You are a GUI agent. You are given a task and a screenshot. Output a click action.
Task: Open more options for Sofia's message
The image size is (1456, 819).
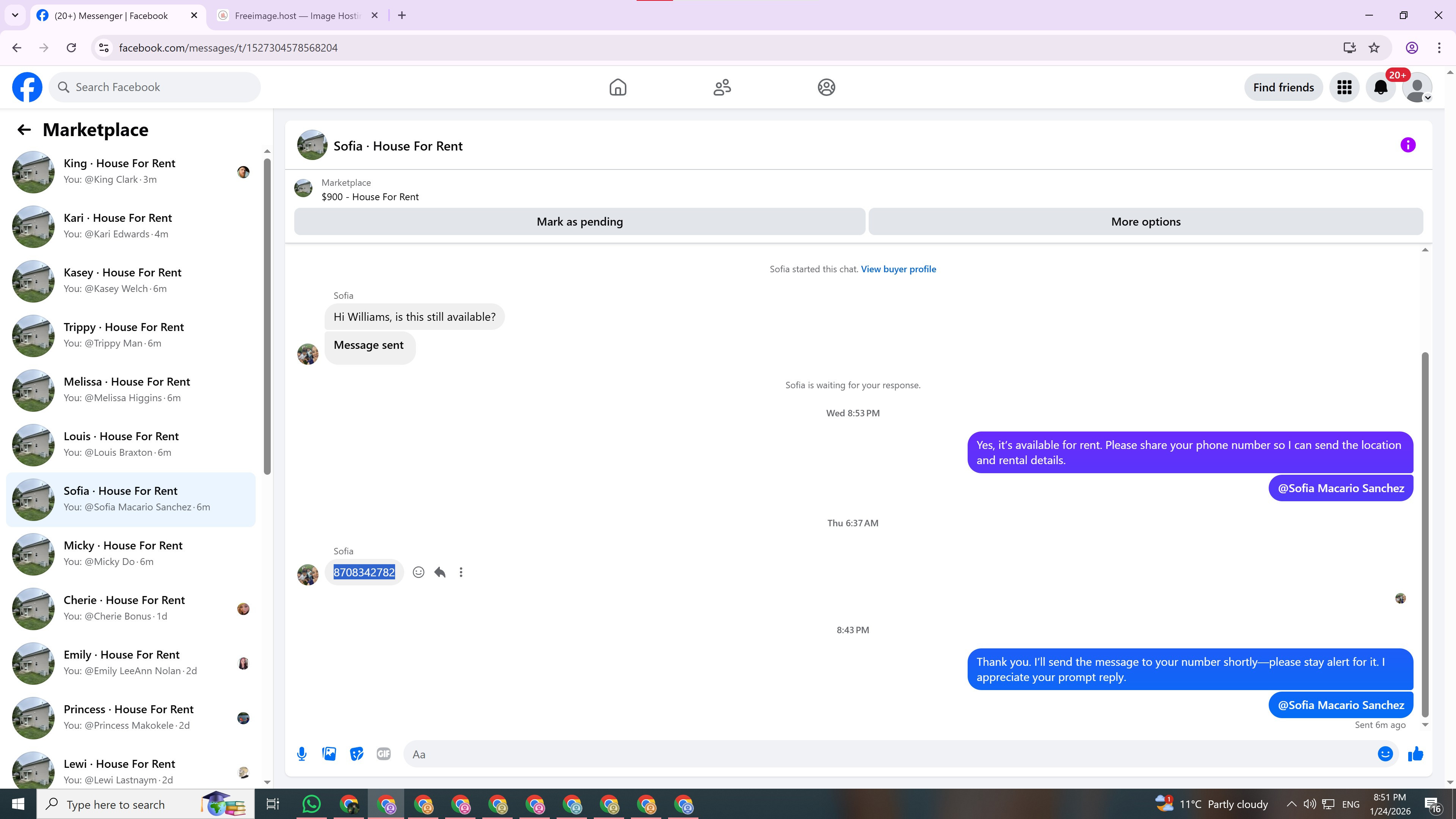pyautogui.click(x=461, y=572)
